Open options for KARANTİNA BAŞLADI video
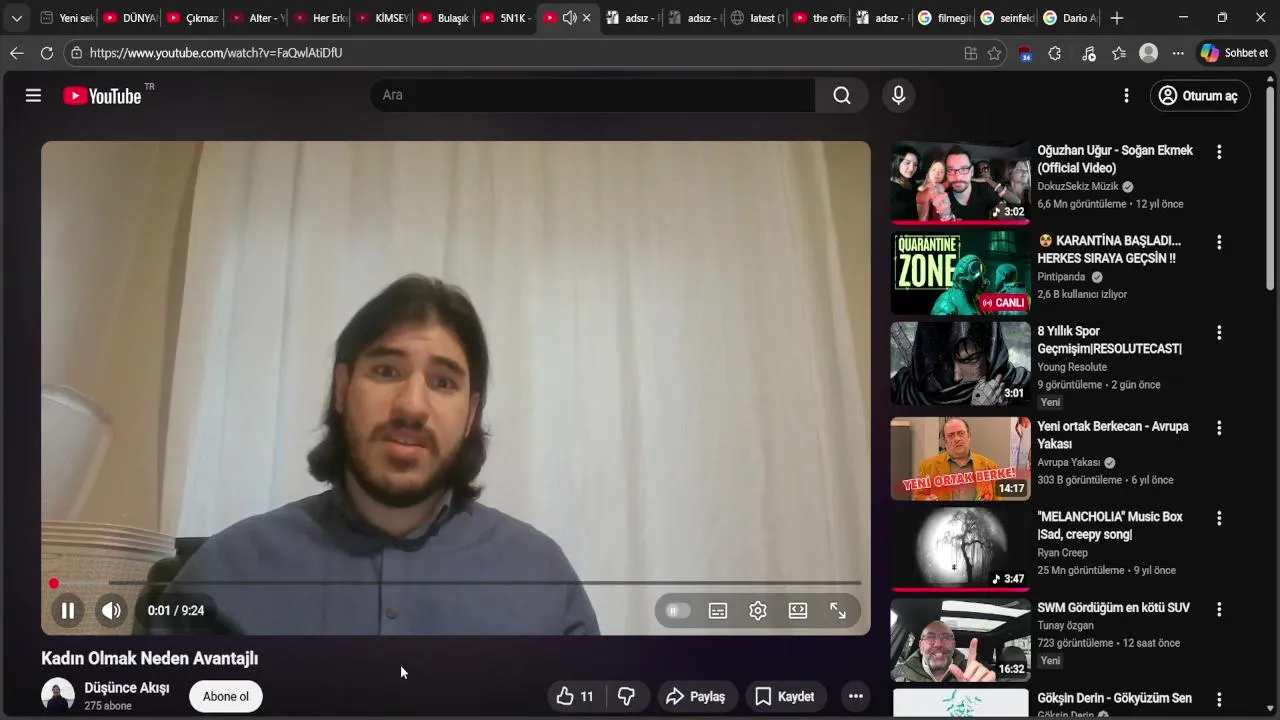 [1219, 242]
